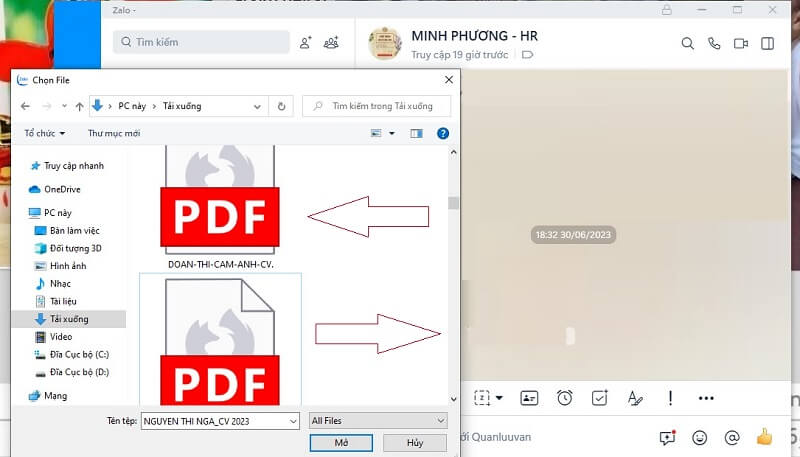800x457 pixels.
Task: Mark the message as urgent
Action: (670, 397)
